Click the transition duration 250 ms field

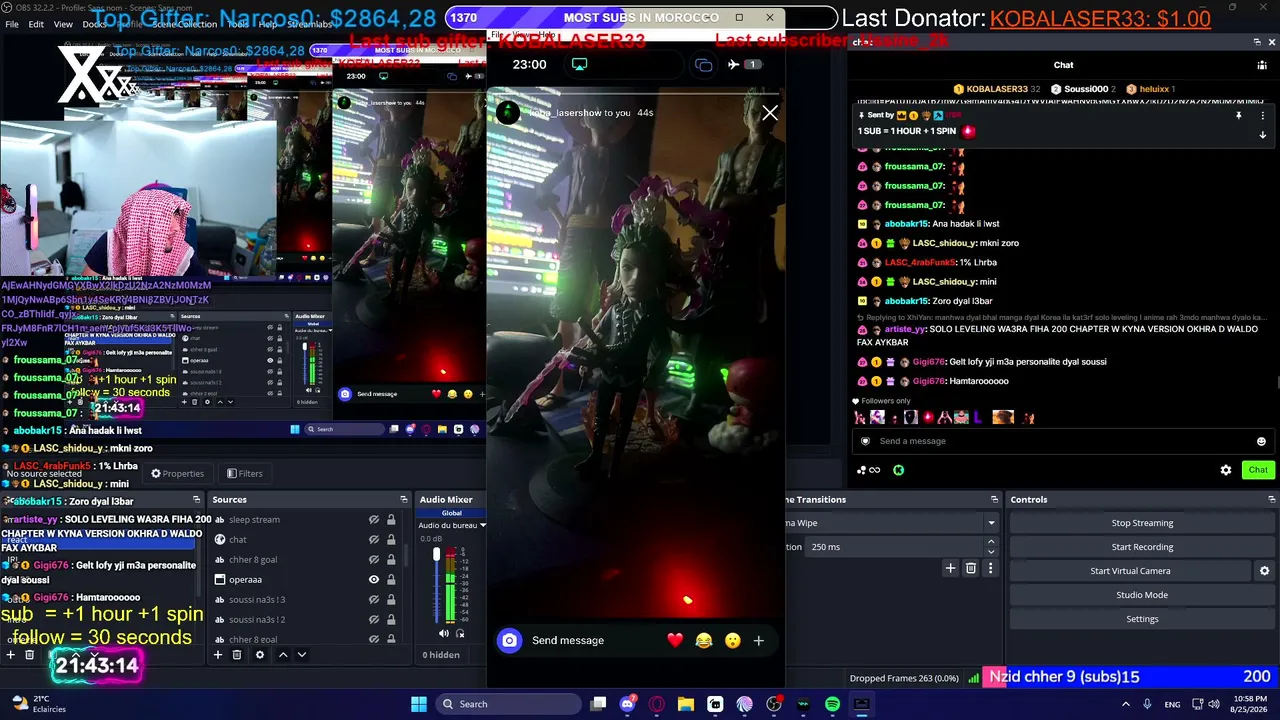(x=895, y=547)
